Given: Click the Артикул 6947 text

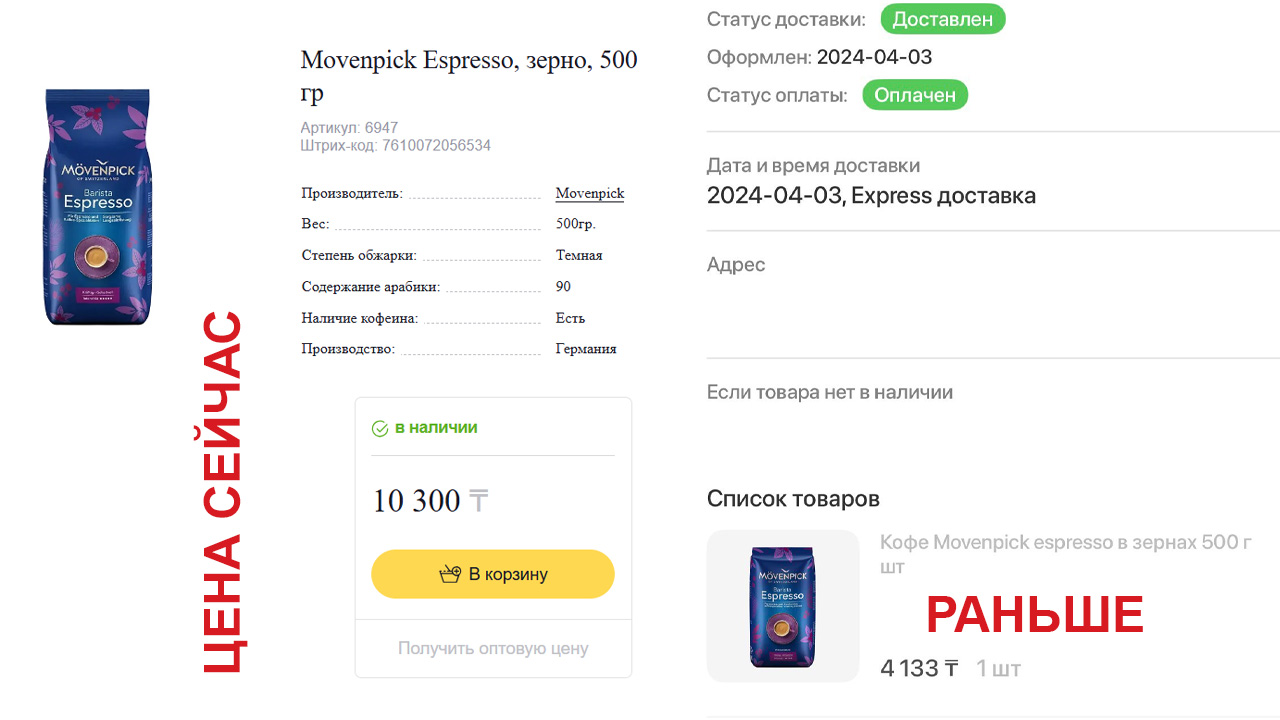Looking at the screenshot, I should (349, 128).
